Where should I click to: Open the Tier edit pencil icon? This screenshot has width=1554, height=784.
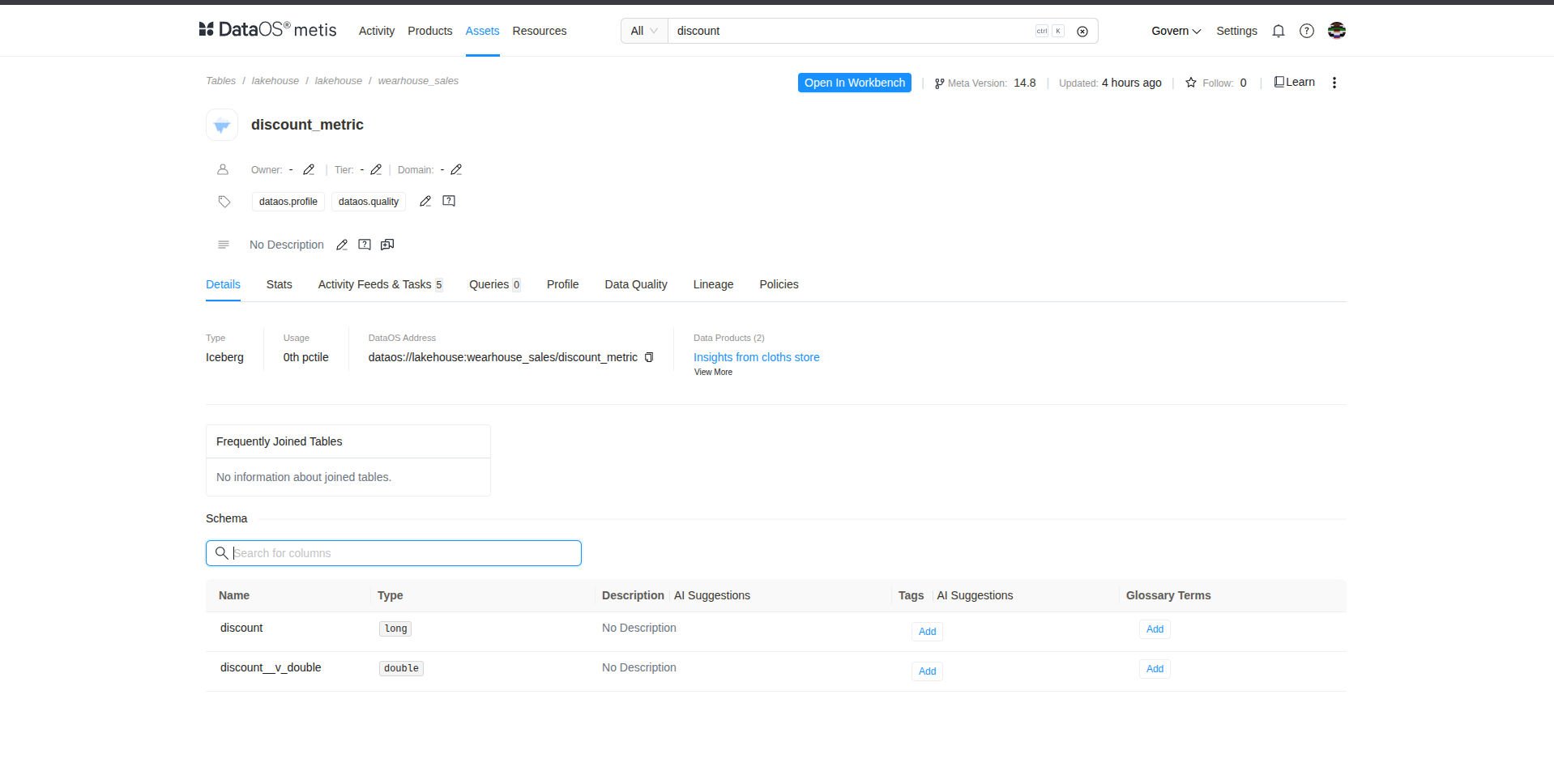[x=376, y=169]
